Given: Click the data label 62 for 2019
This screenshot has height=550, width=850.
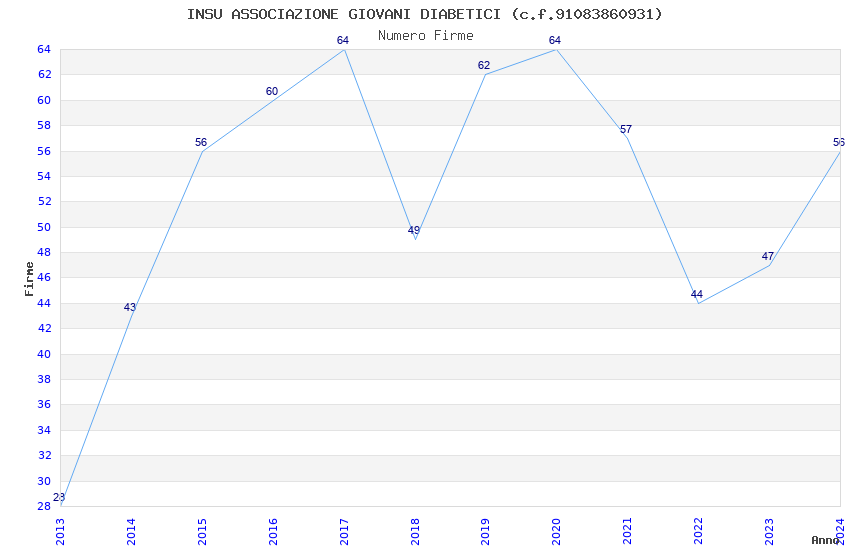Looking at the screenshot, I should click(484, 66).
